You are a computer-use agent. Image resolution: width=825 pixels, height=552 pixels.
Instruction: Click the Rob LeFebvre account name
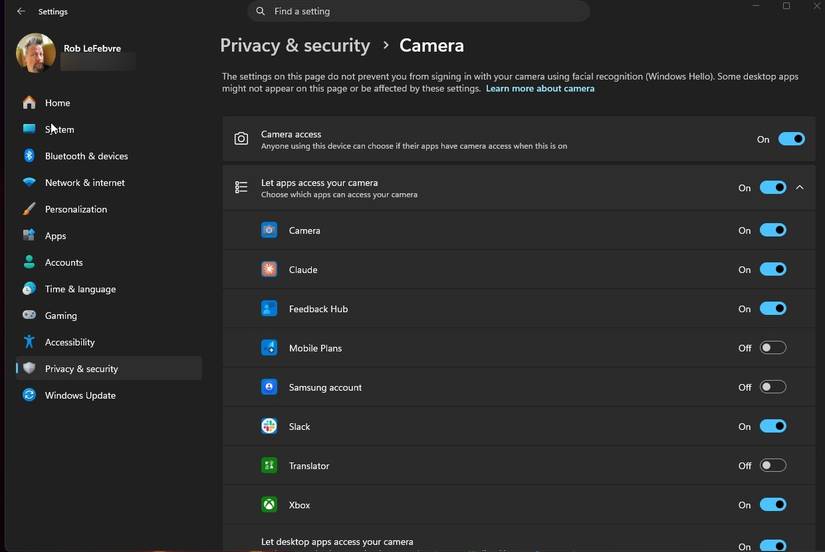point(92,48)
